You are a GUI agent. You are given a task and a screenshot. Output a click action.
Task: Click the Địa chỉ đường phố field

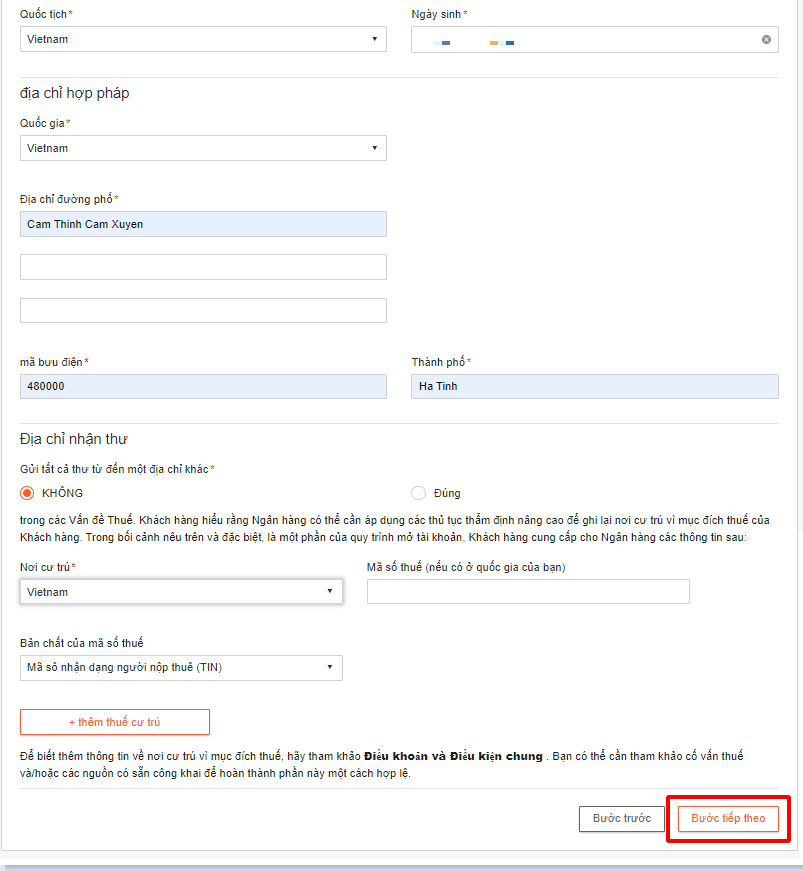coord(203,224)
